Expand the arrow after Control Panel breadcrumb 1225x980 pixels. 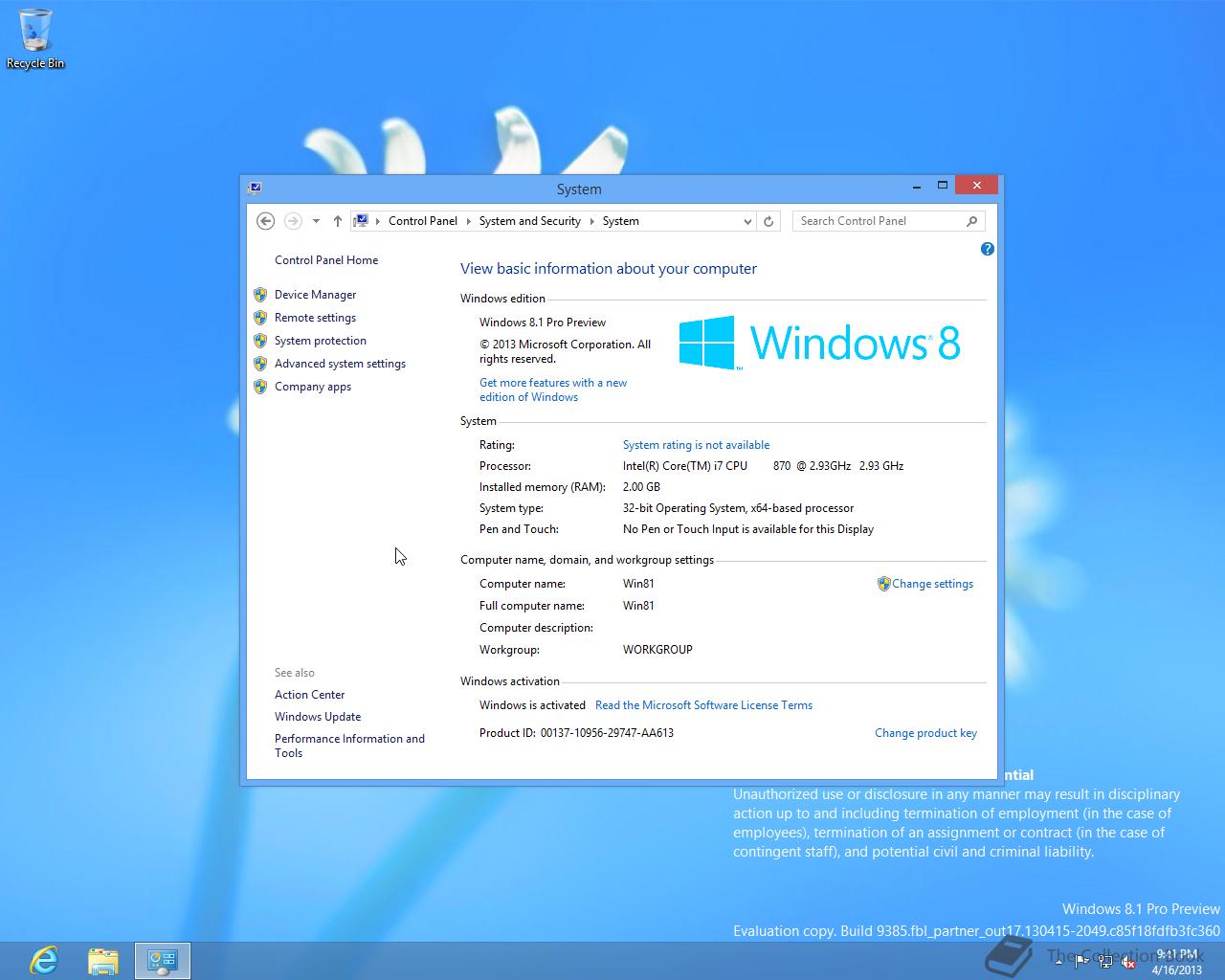point(469,221)
